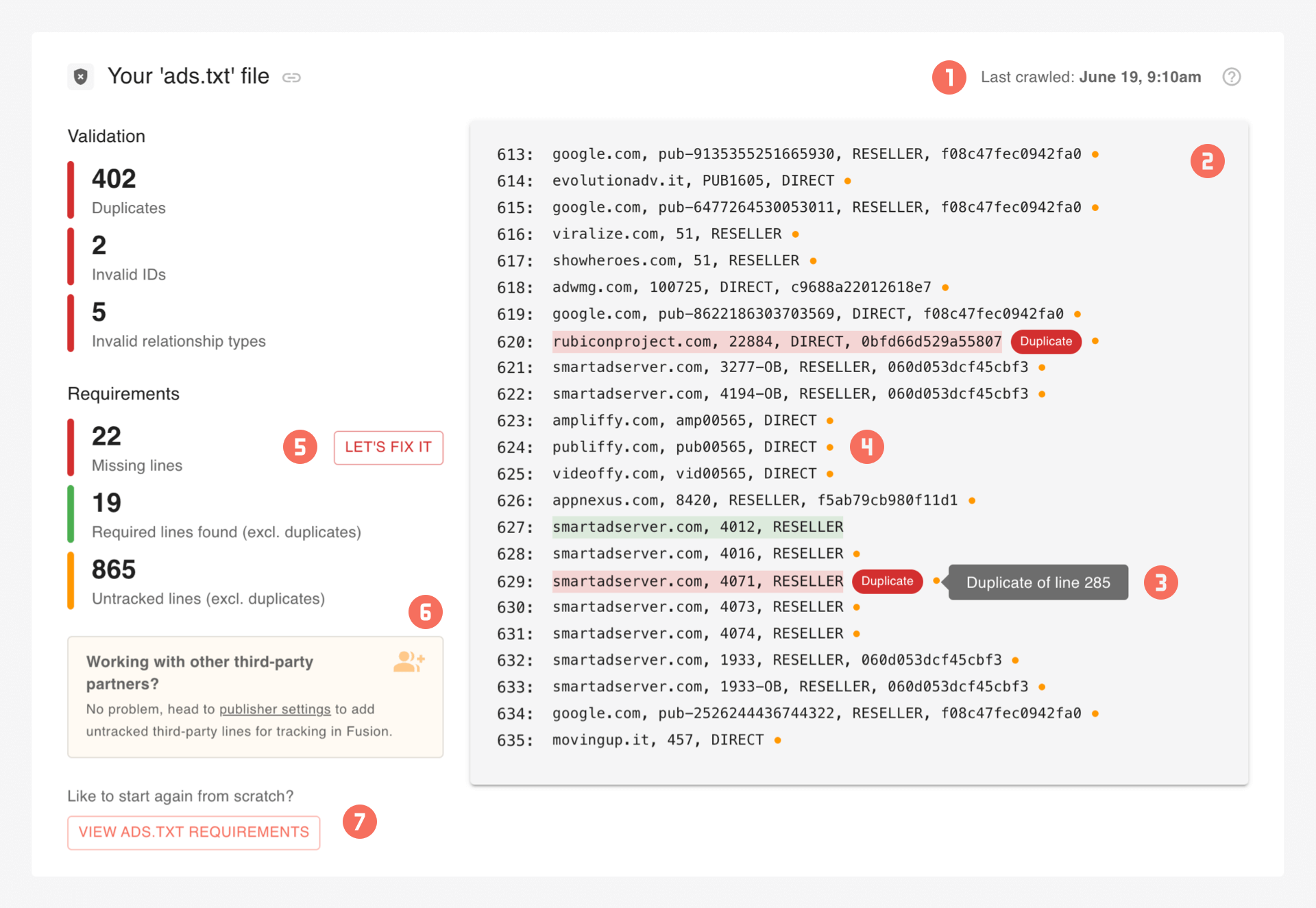
Task: Click the 'Your ads.txt file' heading
Action: click(188, 76)
